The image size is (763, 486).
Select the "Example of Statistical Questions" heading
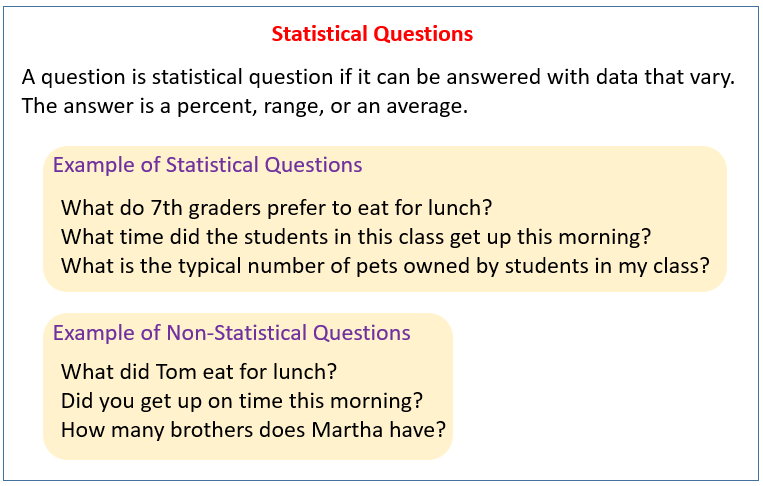tap(207, 165)
